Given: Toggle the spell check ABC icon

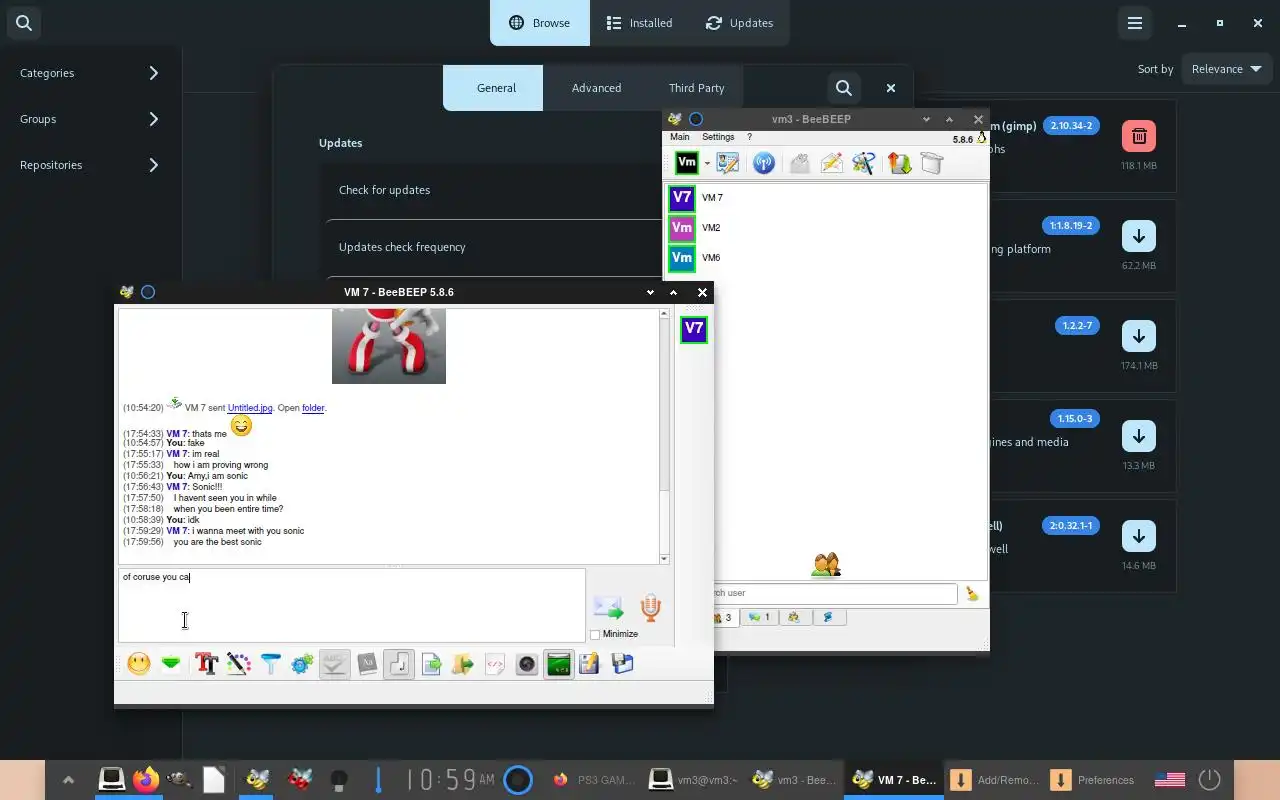Looking at the screenshot, I should tap(335, 664).
